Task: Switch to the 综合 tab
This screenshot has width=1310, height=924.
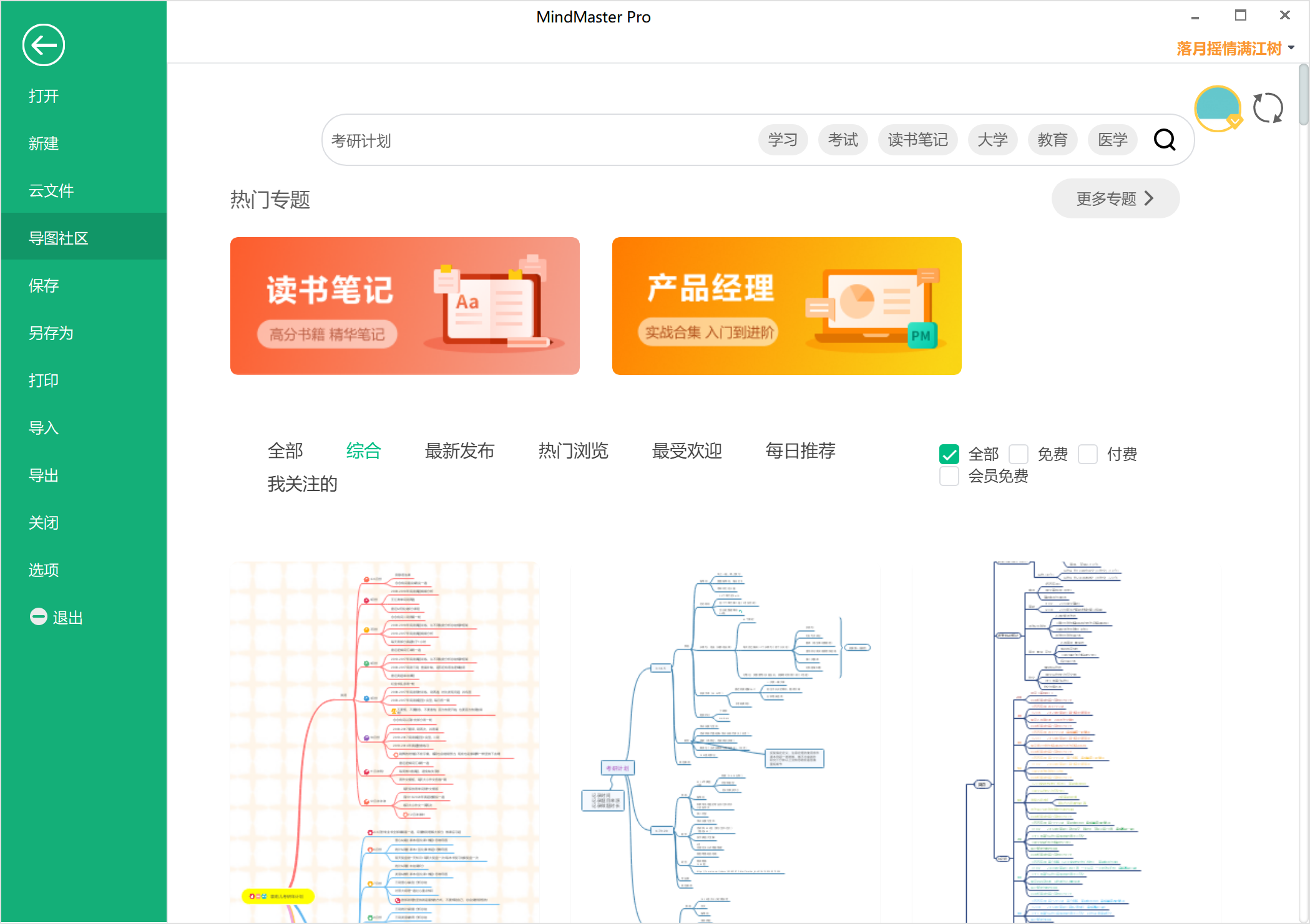Action: point(364,450)
